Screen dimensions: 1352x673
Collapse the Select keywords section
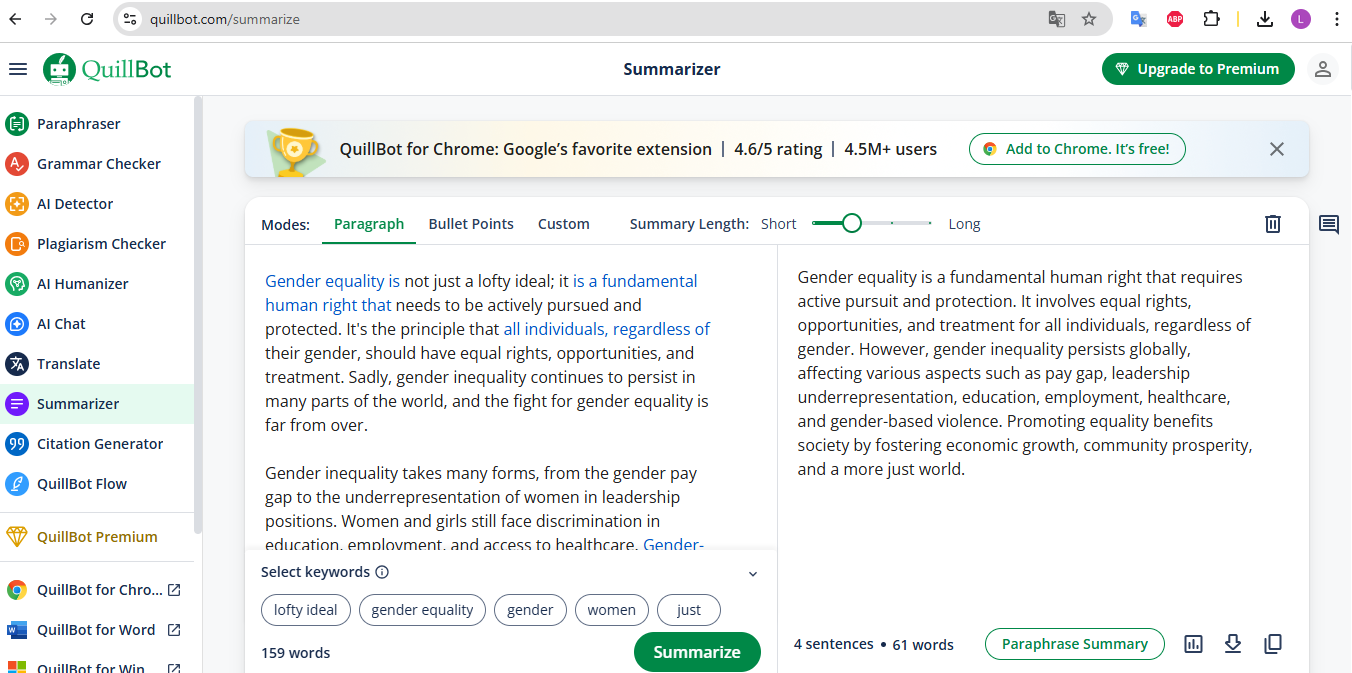(753, 574)
